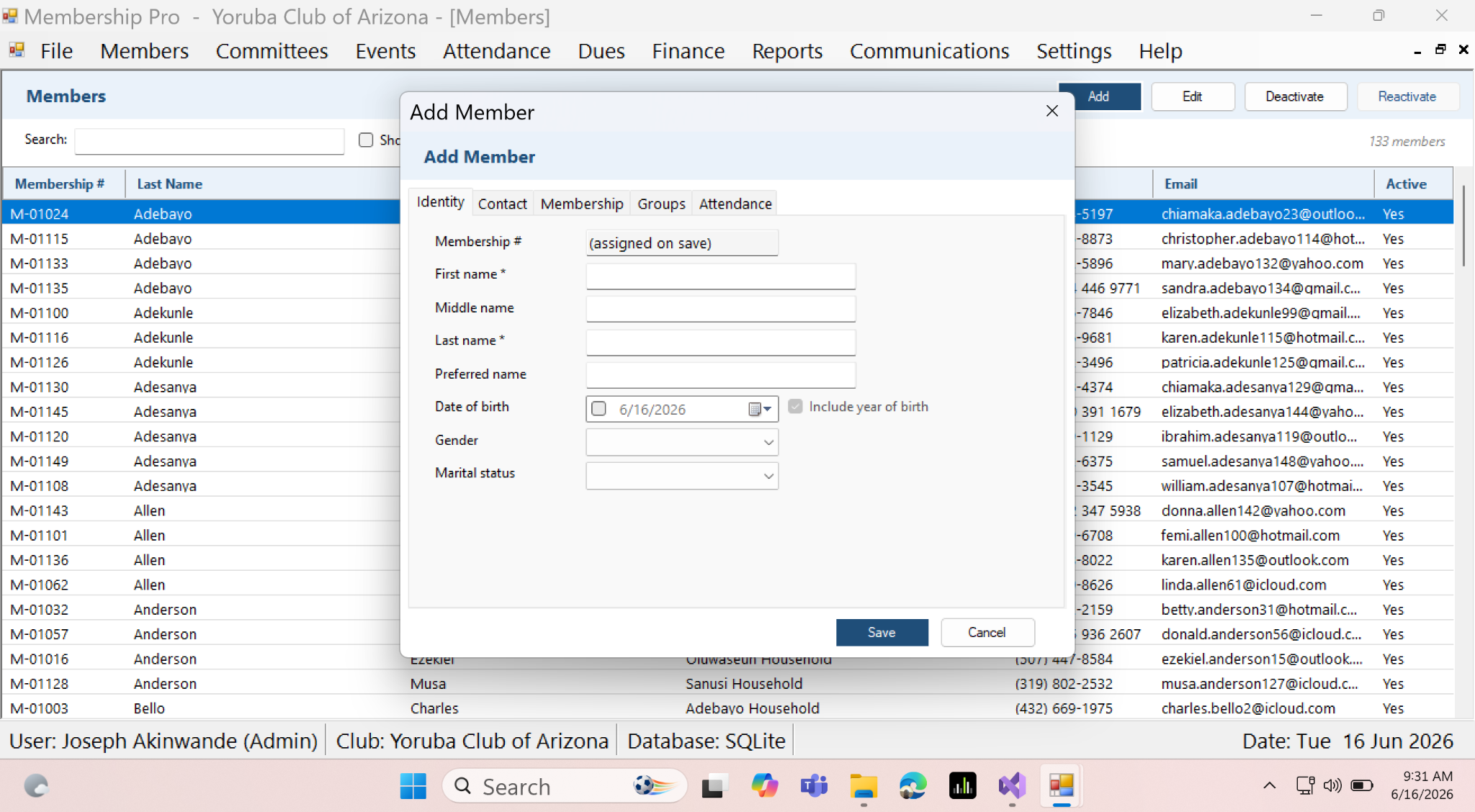
Task: Click Cancel in Add Member dialog
Action: [x=987, y=632]
